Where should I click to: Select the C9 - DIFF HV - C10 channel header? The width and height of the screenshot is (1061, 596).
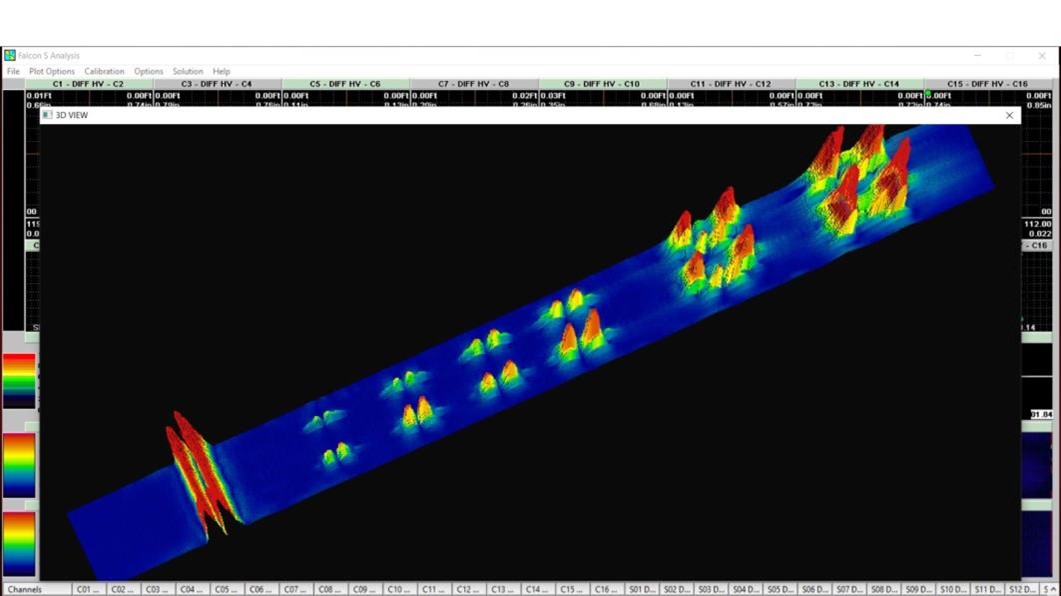602,84
